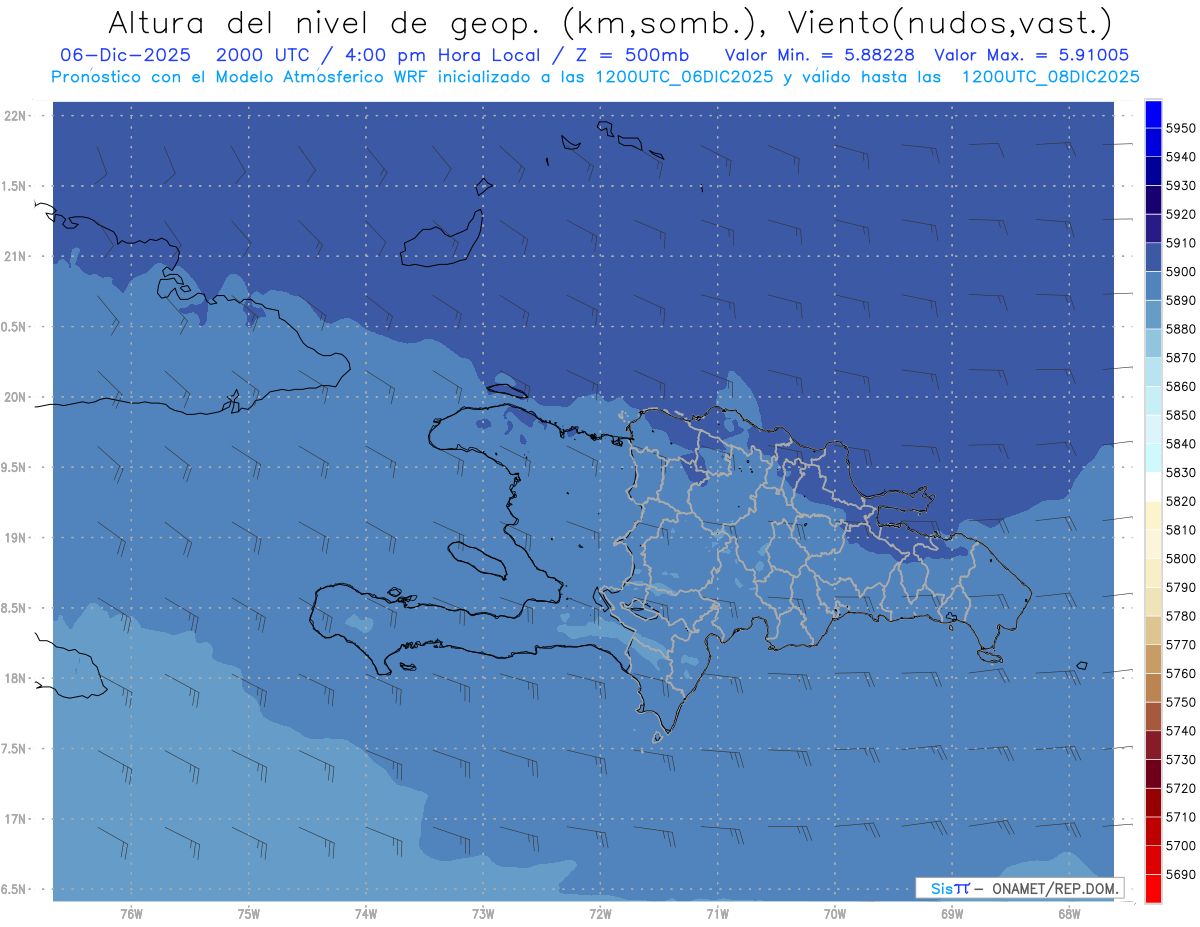Click the legend value 5820
This screenshot has height=927, width=1200.
click(1180, 501)
